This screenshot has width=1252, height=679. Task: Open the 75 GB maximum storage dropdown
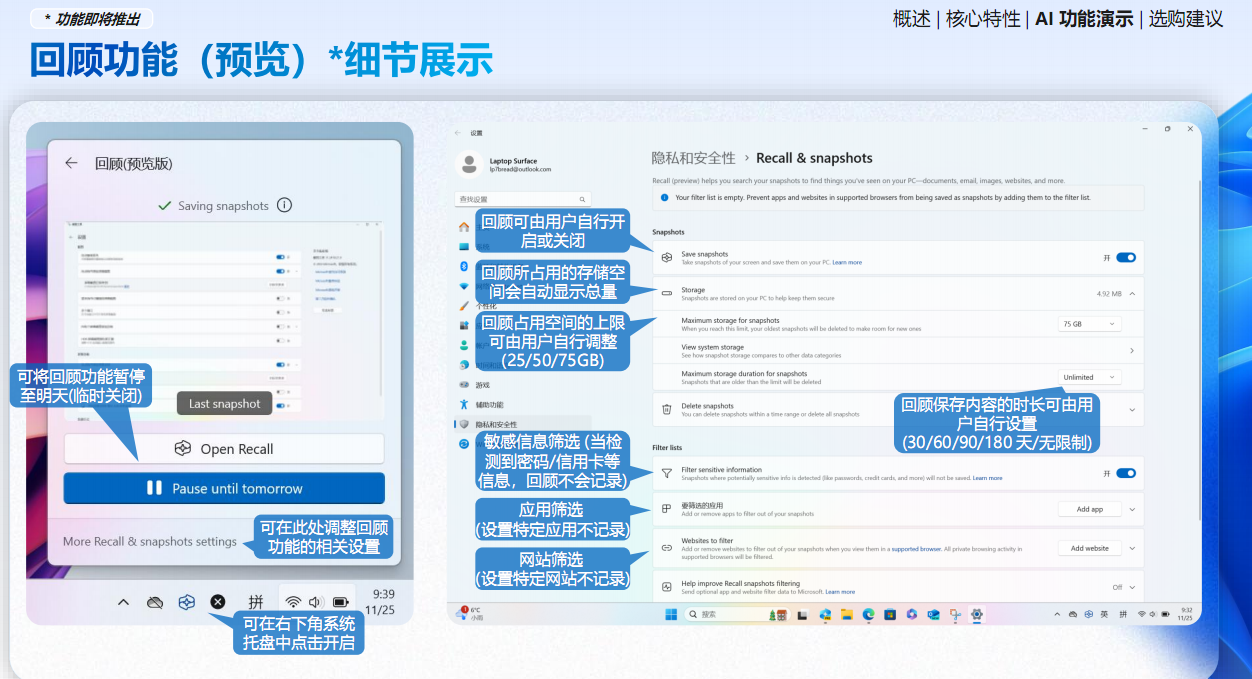click(x=1089, y=324)
